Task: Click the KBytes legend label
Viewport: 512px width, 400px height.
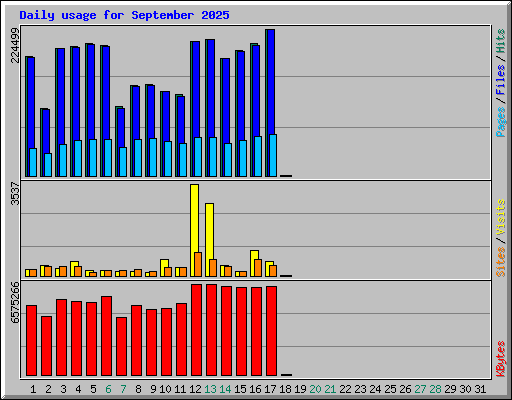Action: coord(501,359)
